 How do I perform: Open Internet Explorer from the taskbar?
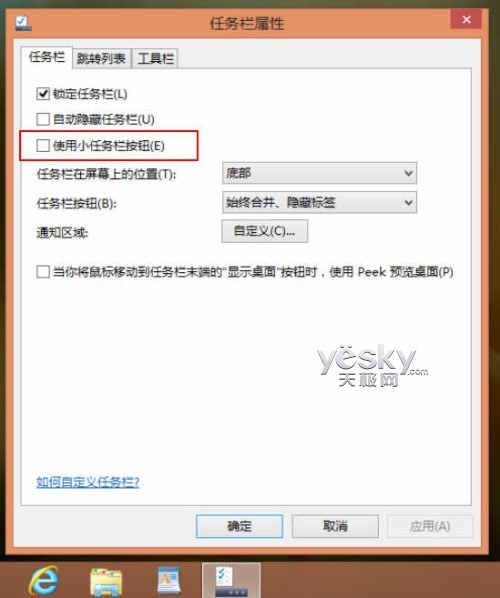(x=44, y=581)
